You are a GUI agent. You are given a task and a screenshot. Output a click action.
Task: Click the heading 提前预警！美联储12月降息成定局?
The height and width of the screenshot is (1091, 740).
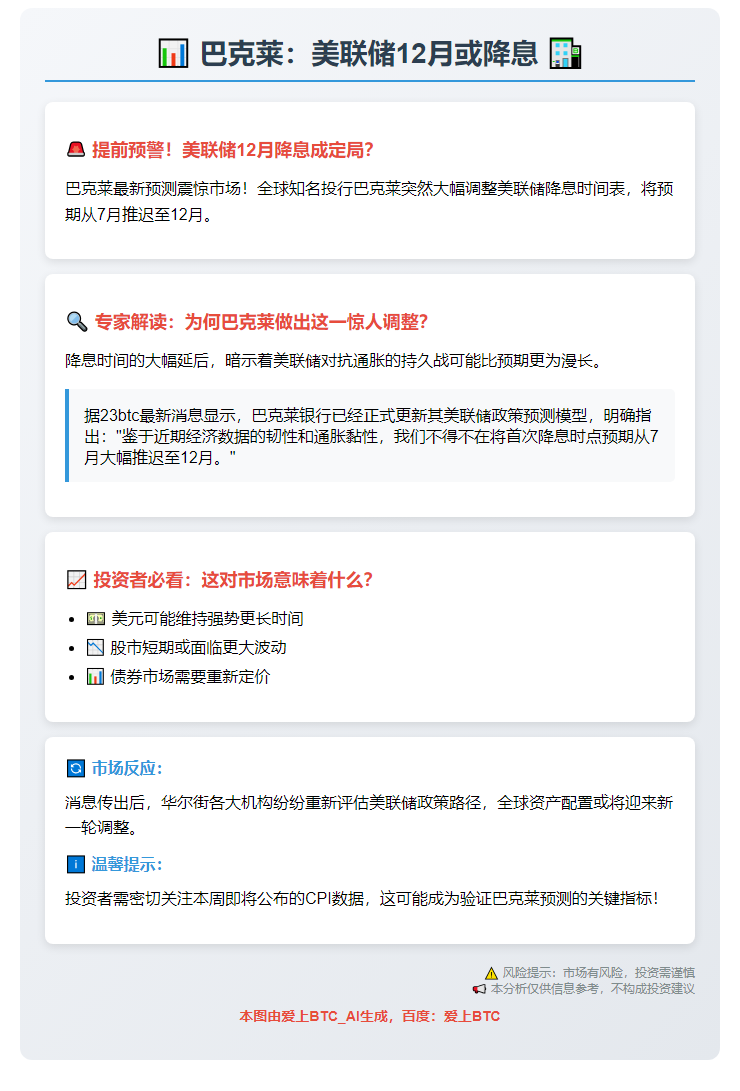(x=233, y=150)
